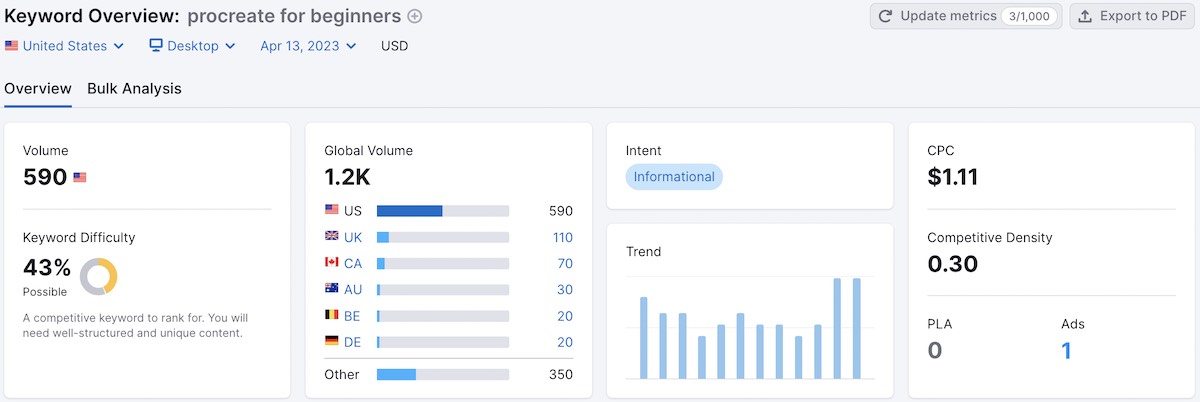Screen dimensions: 1200x402
Task: Click the Export to PDF upload icon
Action: [1085, 16]
